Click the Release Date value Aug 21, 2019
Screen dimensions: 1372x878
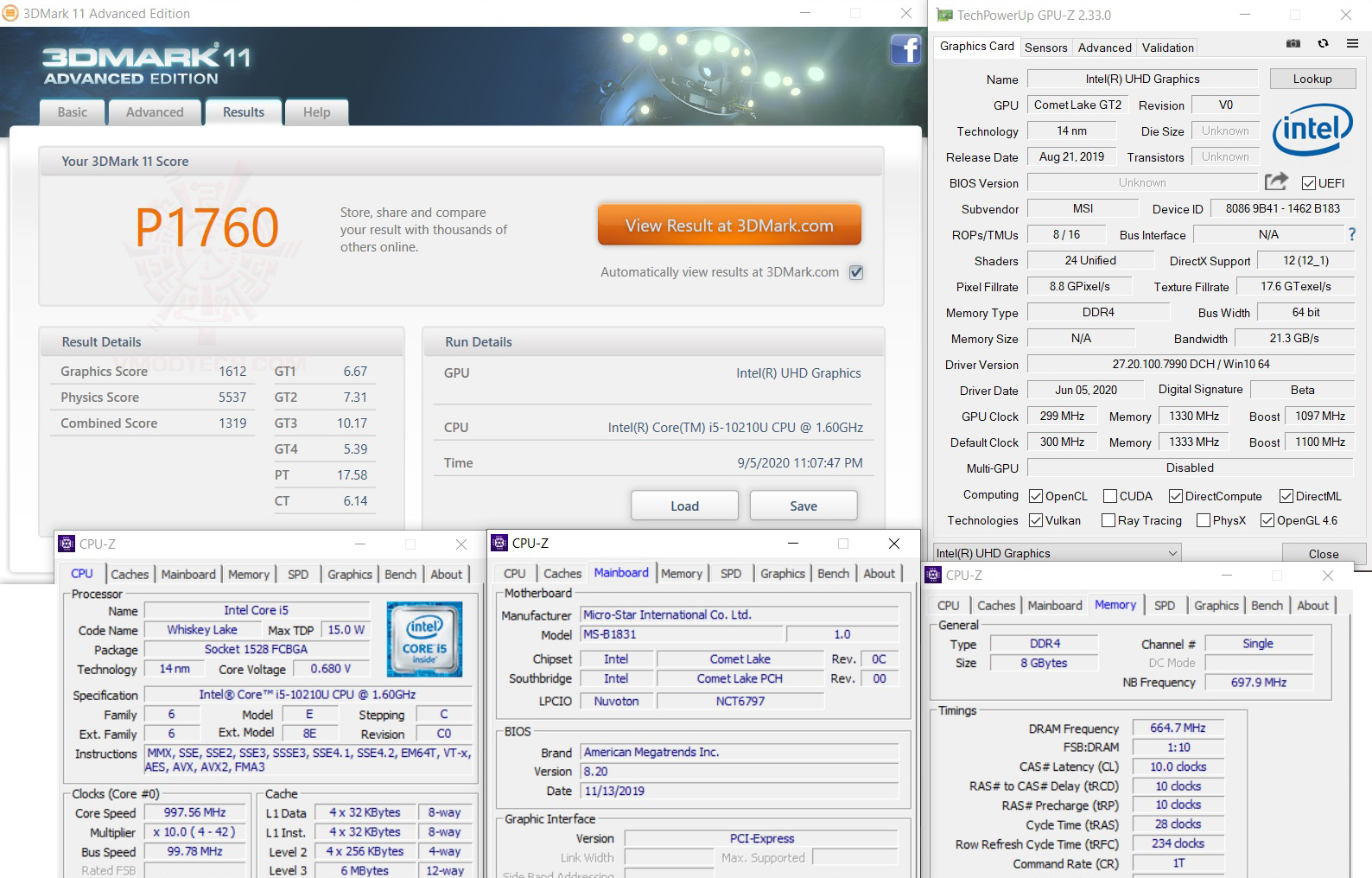click(1071, 156)
